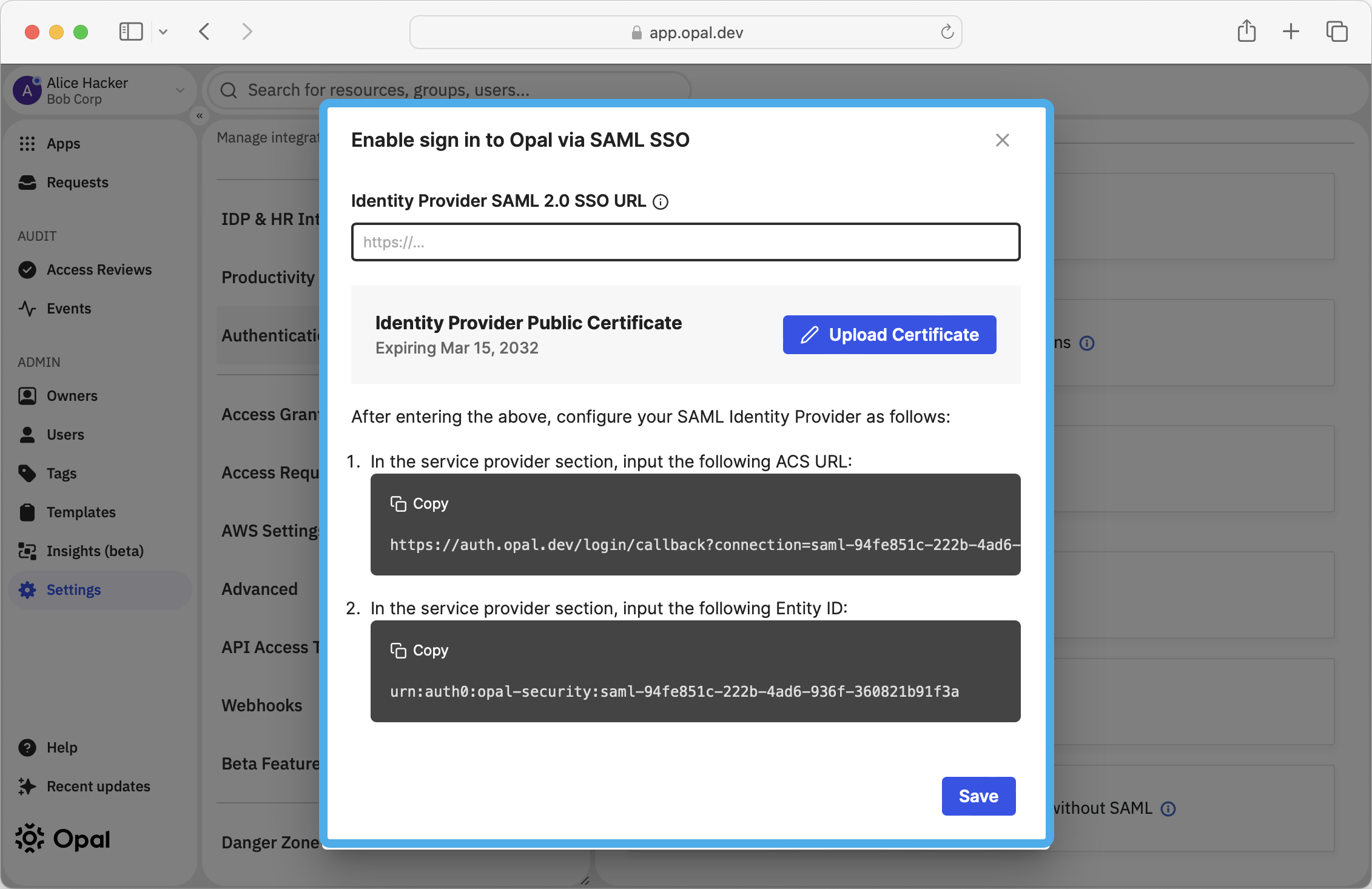This screenshot has height=889, width=1372.
Task: Open Safari sidebar options chevron
Action: point(163,32)
